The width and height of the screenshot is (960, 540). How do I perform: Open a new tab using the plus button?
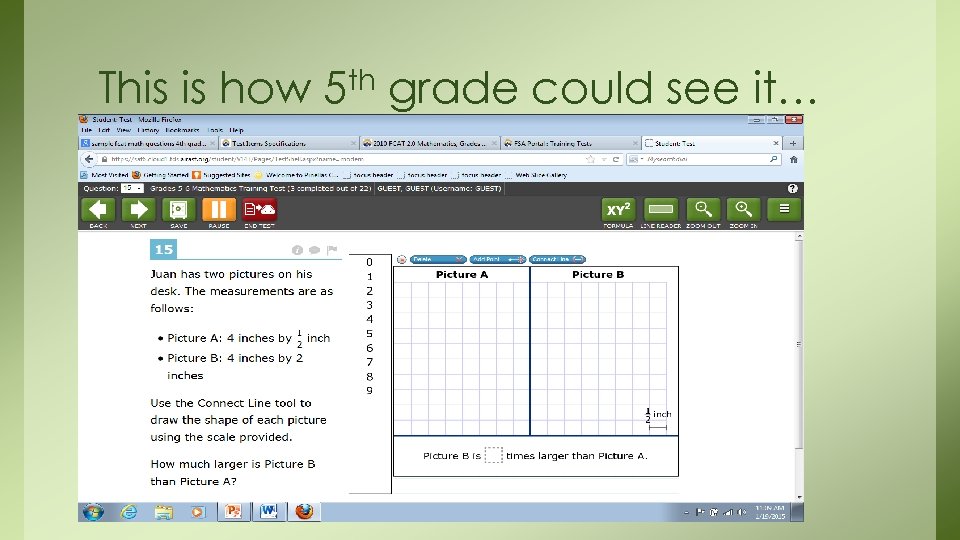pos(793,143)
